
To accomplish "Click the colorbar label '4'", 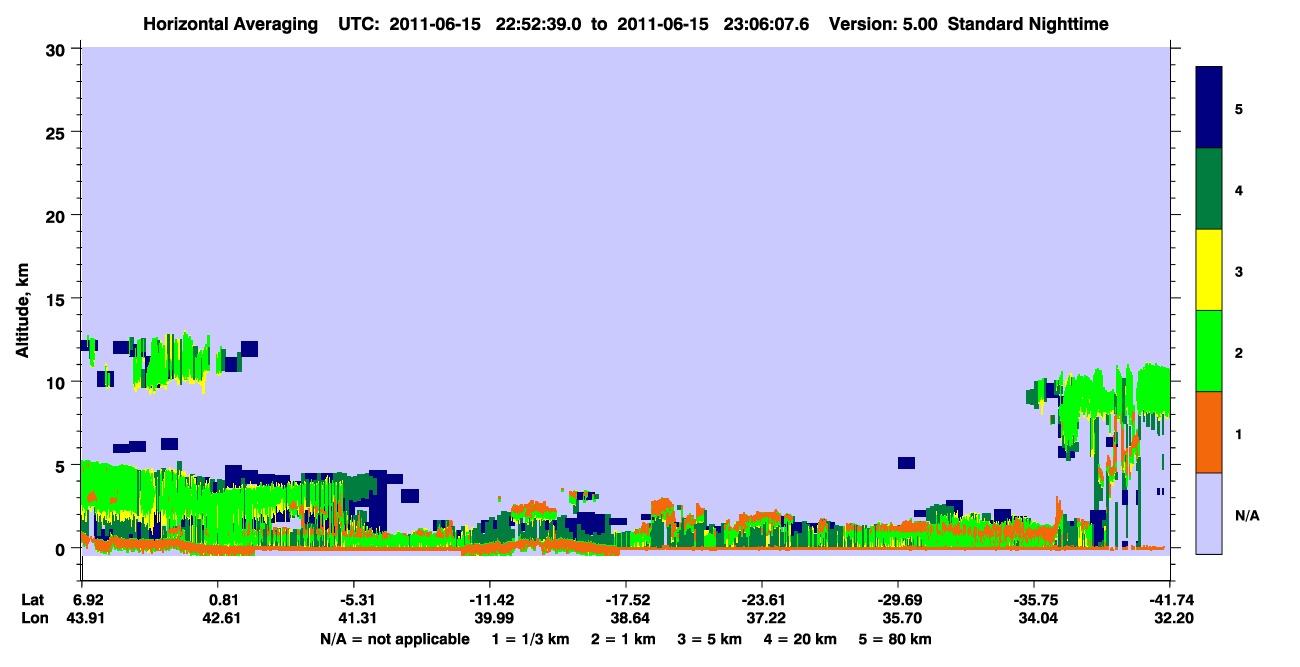I will pyautogui.click(x=1239, y=190).
